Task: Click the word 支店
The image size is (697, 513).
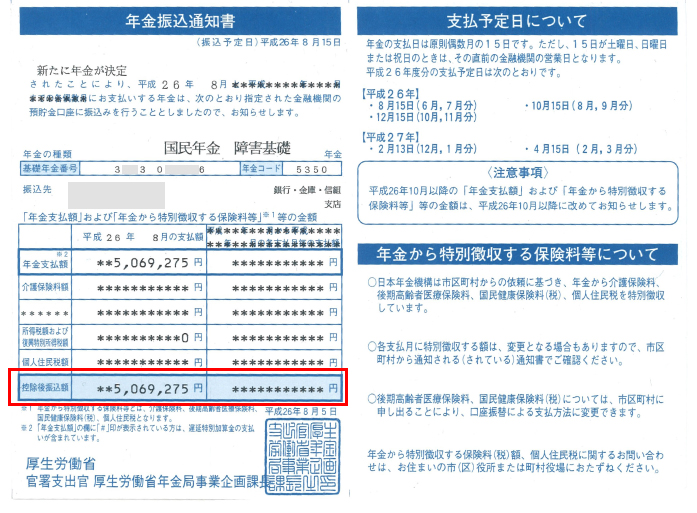Action: coord(332,204)
